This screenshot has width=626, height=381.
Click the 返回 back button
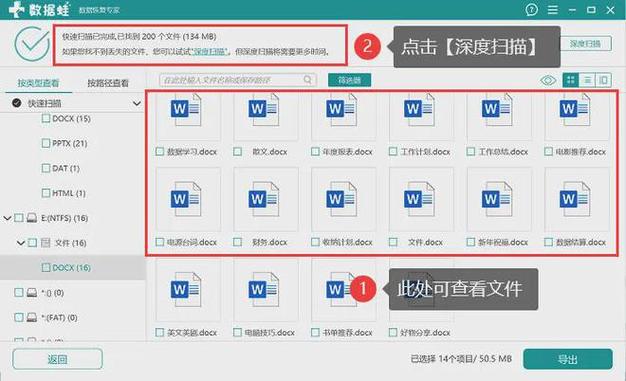click(57, 359)
